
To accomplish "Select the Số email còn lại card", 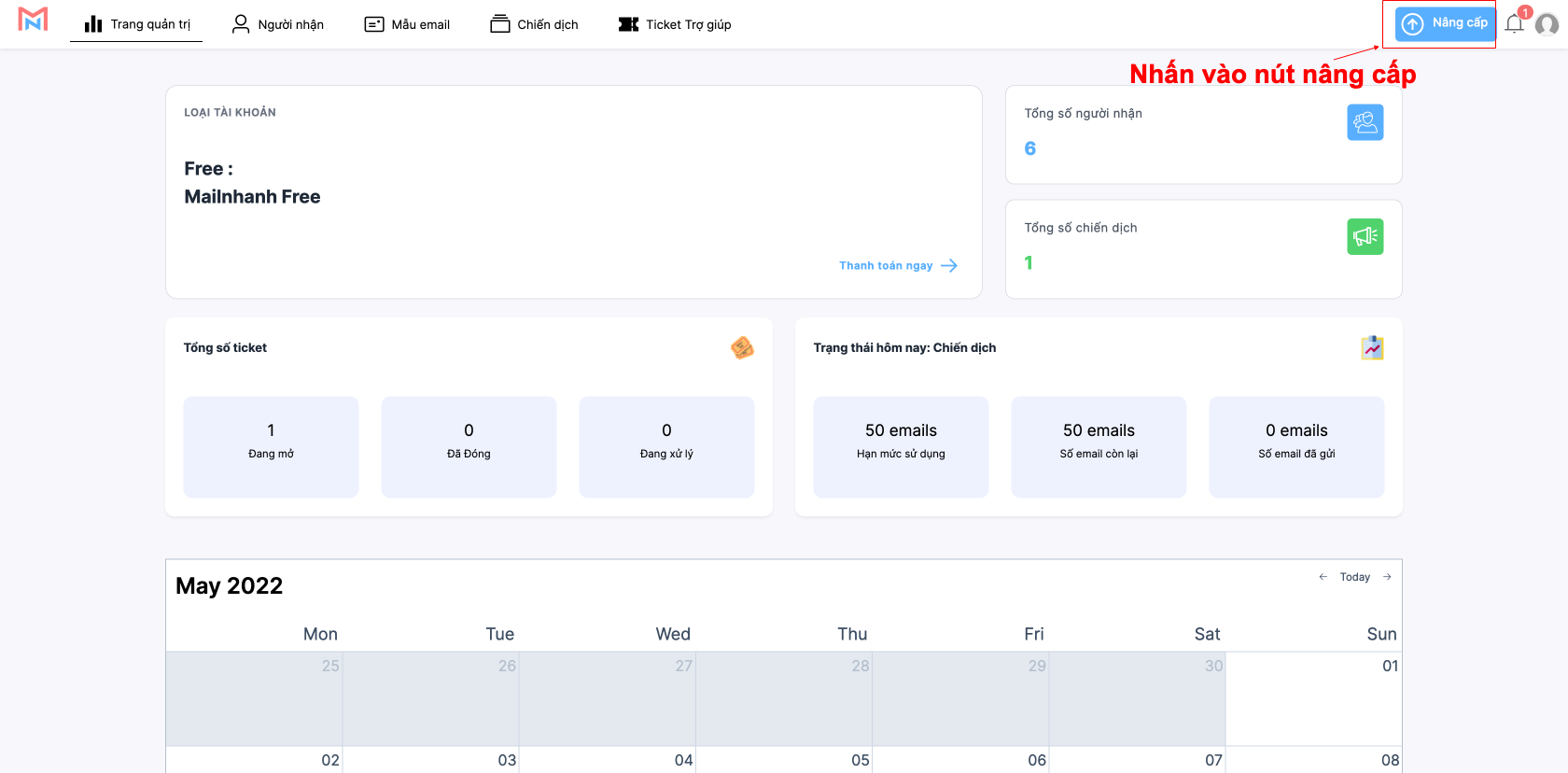I will coord(1099,446).
